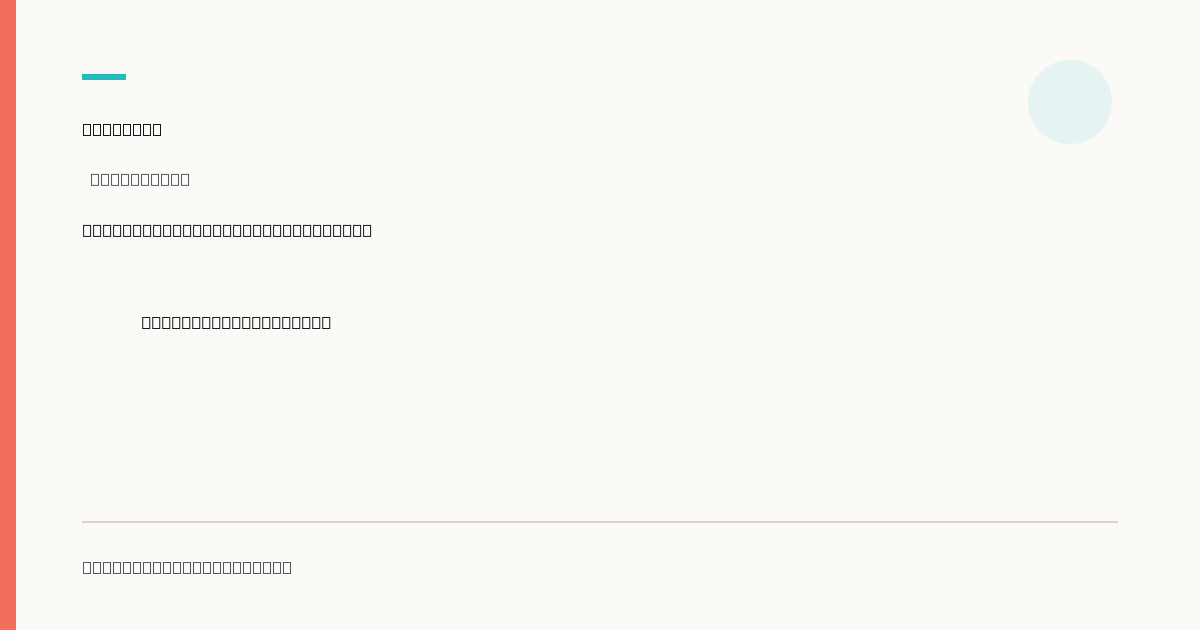The width and height of the screenshot is (1200, 630).
Task: Click the first glyph box of the grey subtitle
Action: [95, 179]
